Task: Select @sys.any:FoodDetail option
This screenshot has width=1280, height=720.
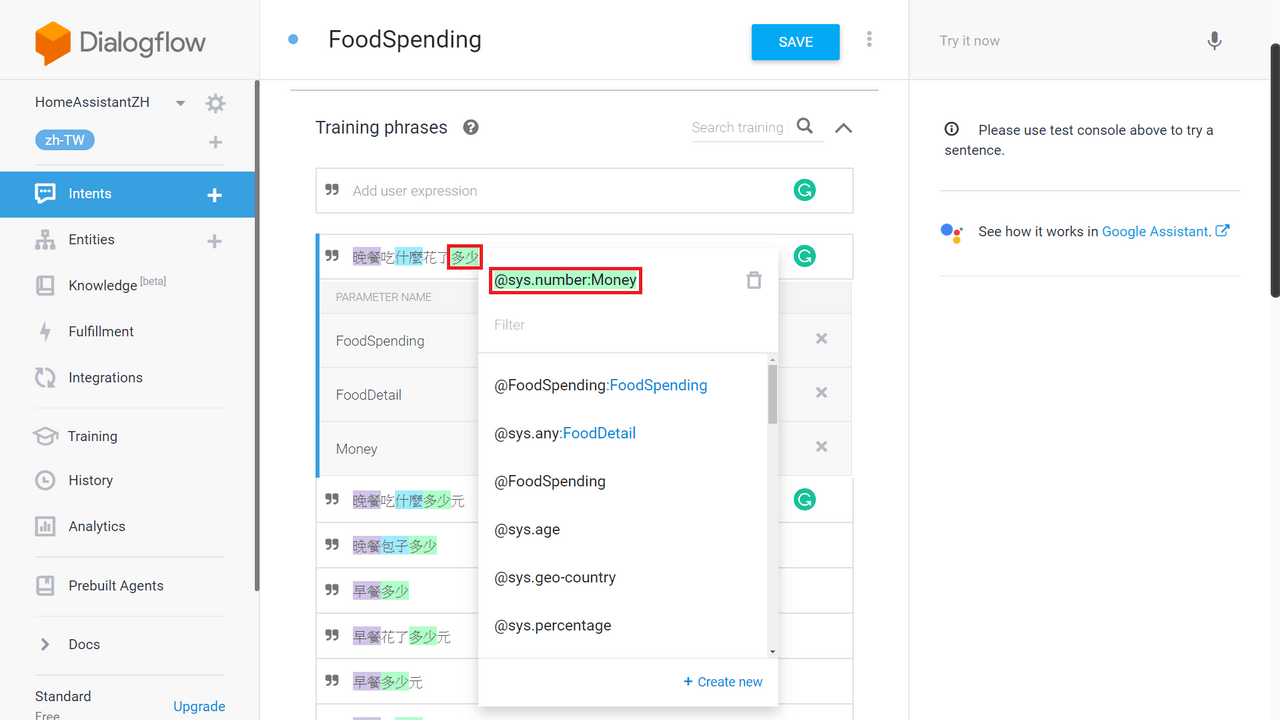Action: (565, 433)
